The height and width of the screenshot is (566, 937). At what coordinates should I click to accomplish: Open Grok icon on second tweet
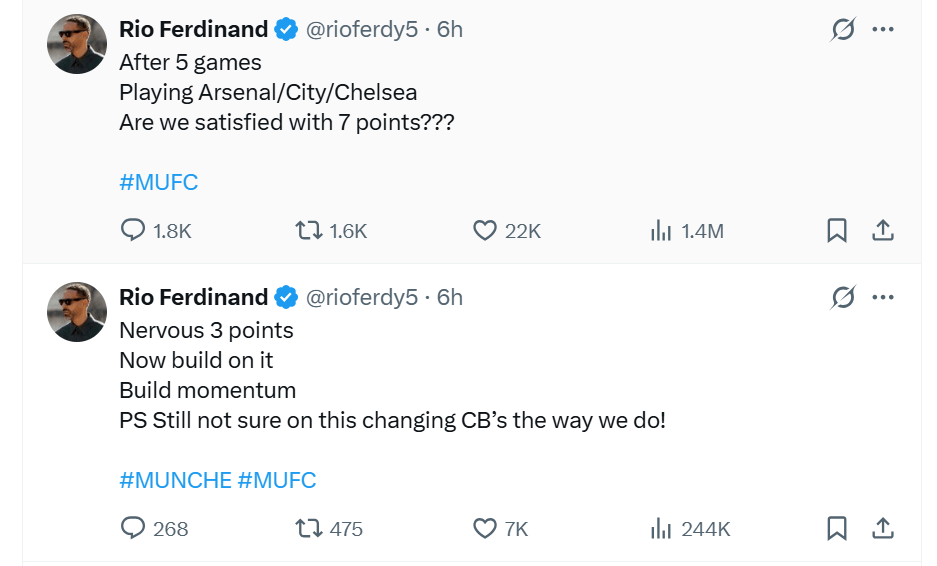[x=843, y=297]
